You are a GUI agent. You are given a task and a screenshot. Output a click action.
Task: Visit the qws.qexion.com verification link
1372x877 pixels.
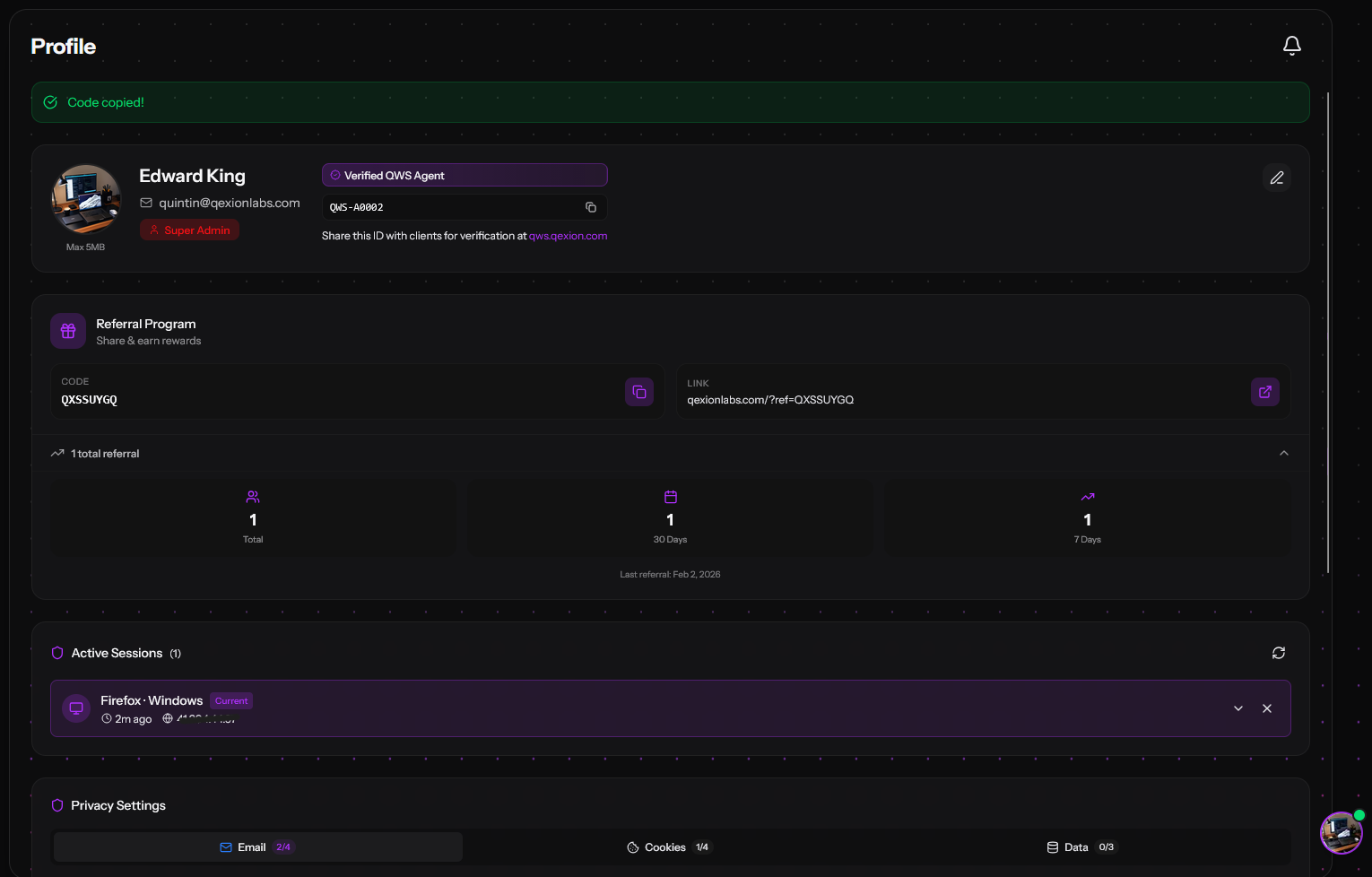click(568, 235)
